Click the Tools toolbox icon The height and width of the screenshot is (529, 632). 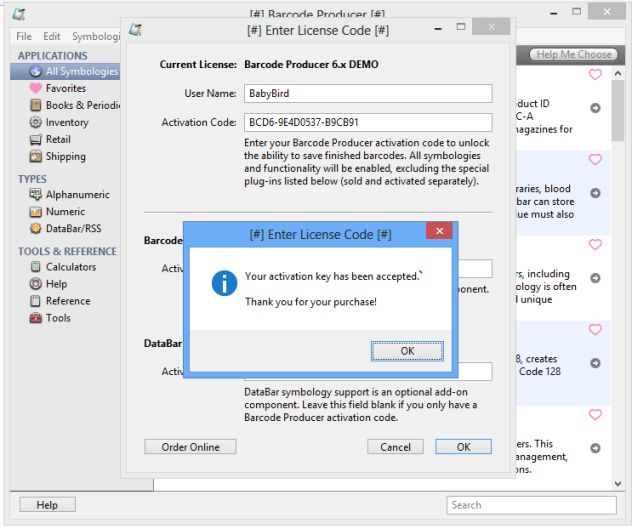click(x=35, y=318)
